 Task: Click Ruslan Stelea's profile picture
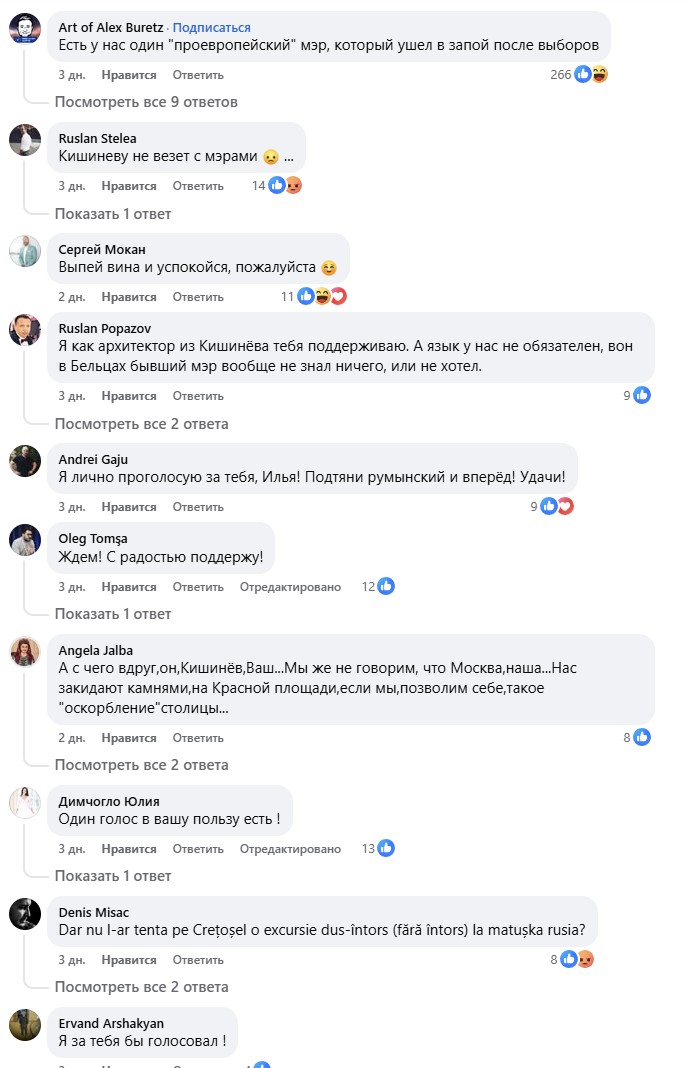click(25, 142)
